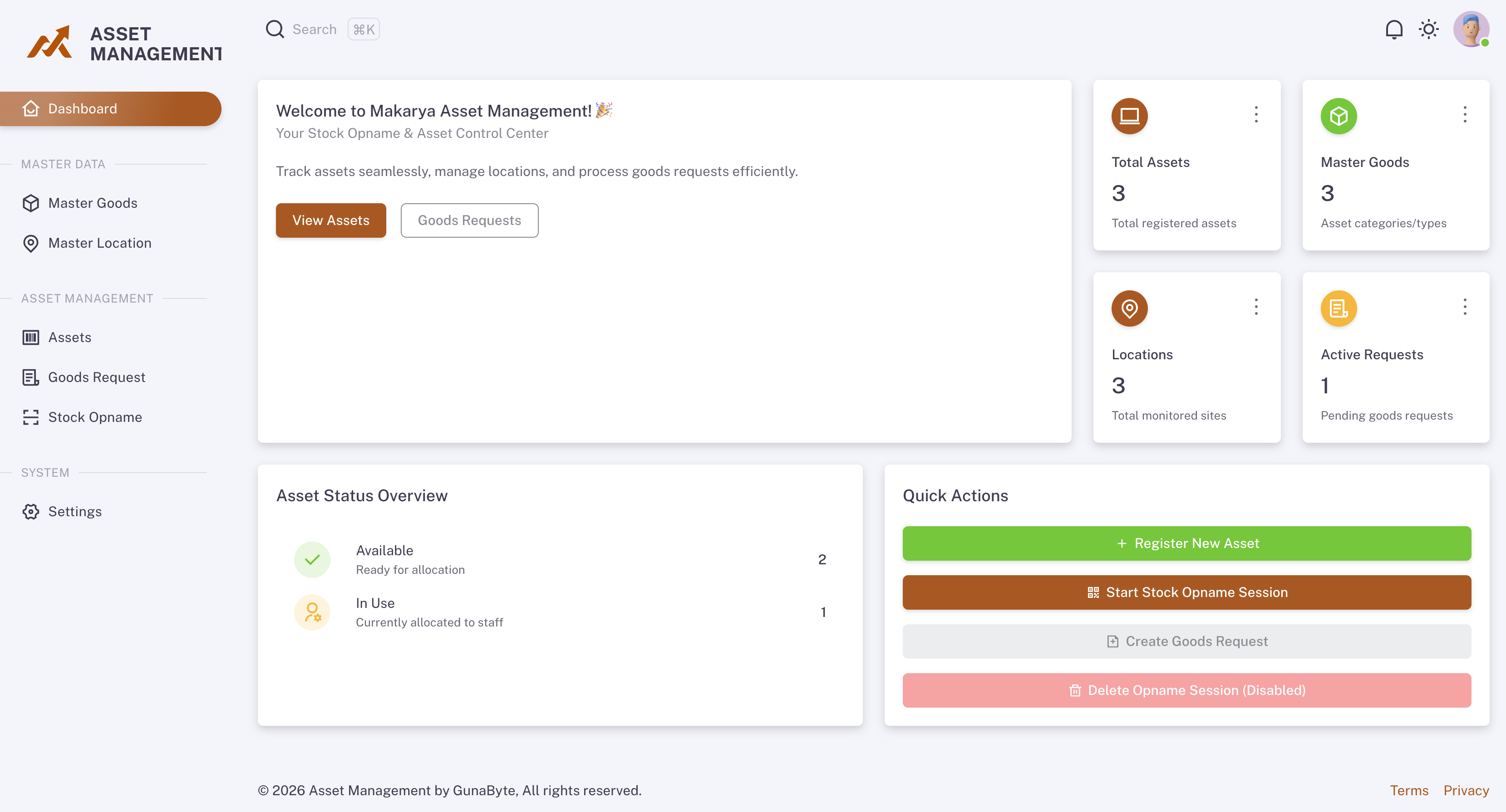The image size is (1506, 812).
Task: Click the Stock Opname scan icon in sidebar
Action: 31,417
